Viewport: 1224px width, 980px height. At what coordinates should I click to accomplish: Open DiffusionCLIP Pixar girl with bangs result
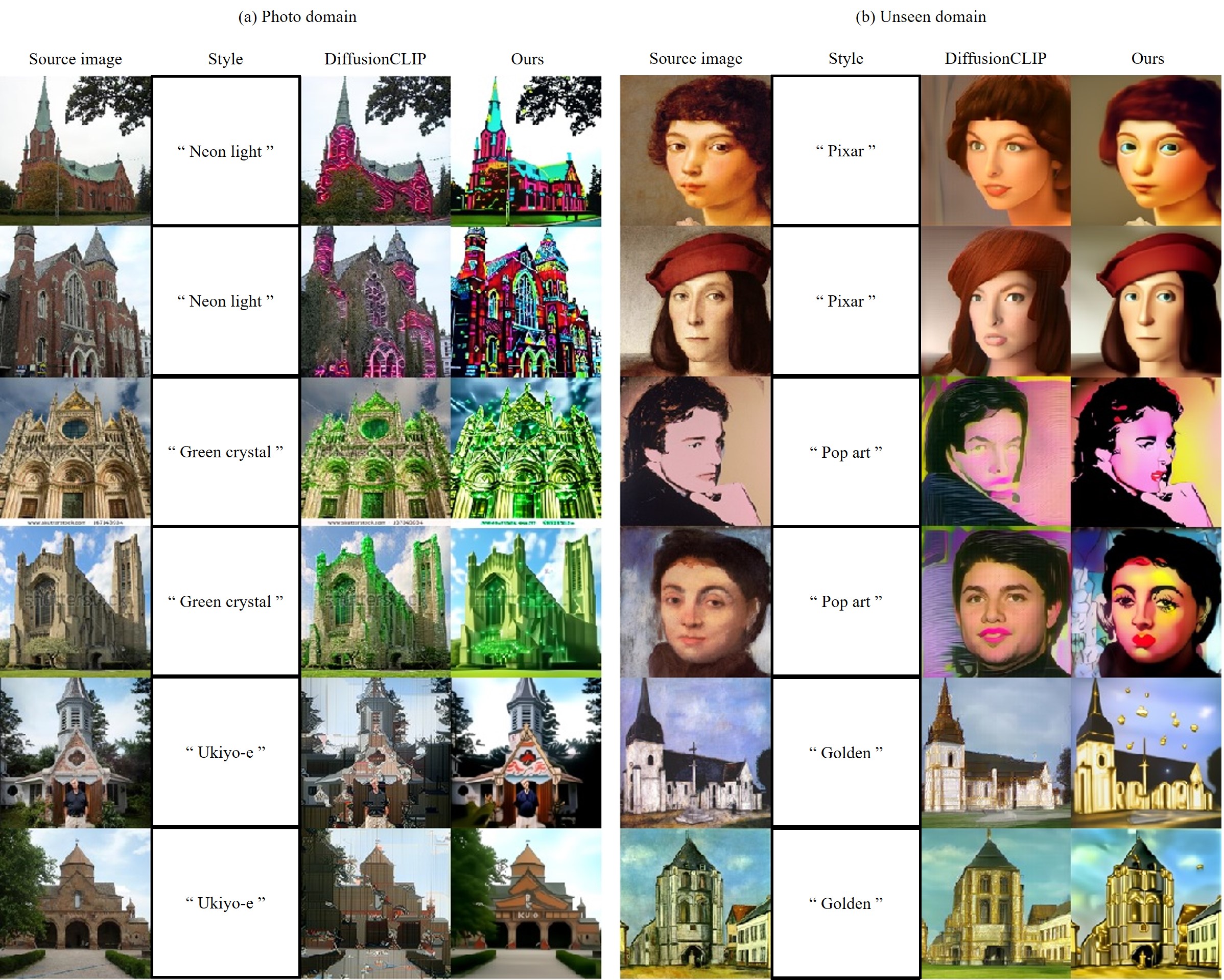tap(996, 150)
